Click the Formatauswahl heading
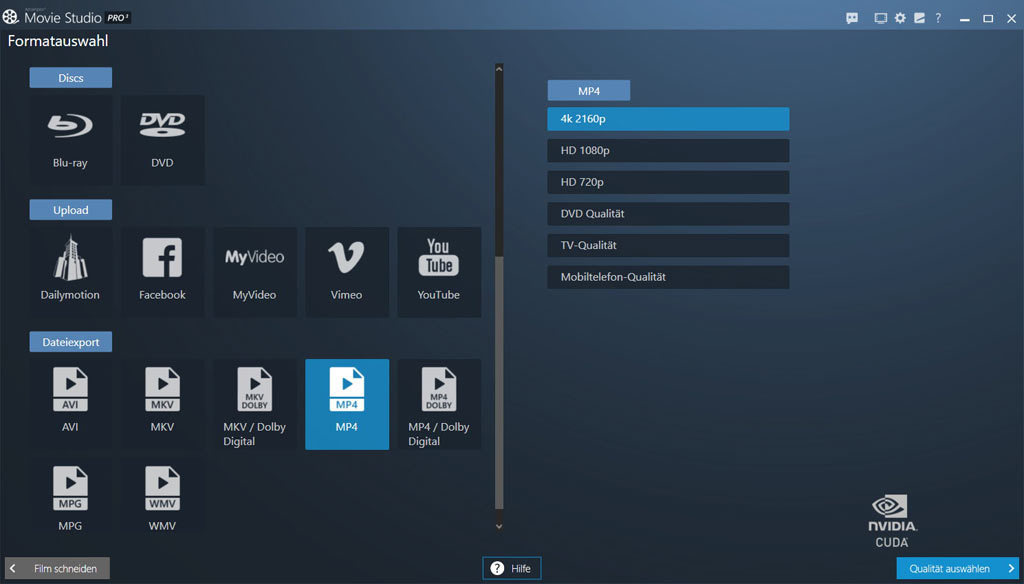The image size is (1024, 584). click(58, 41)
